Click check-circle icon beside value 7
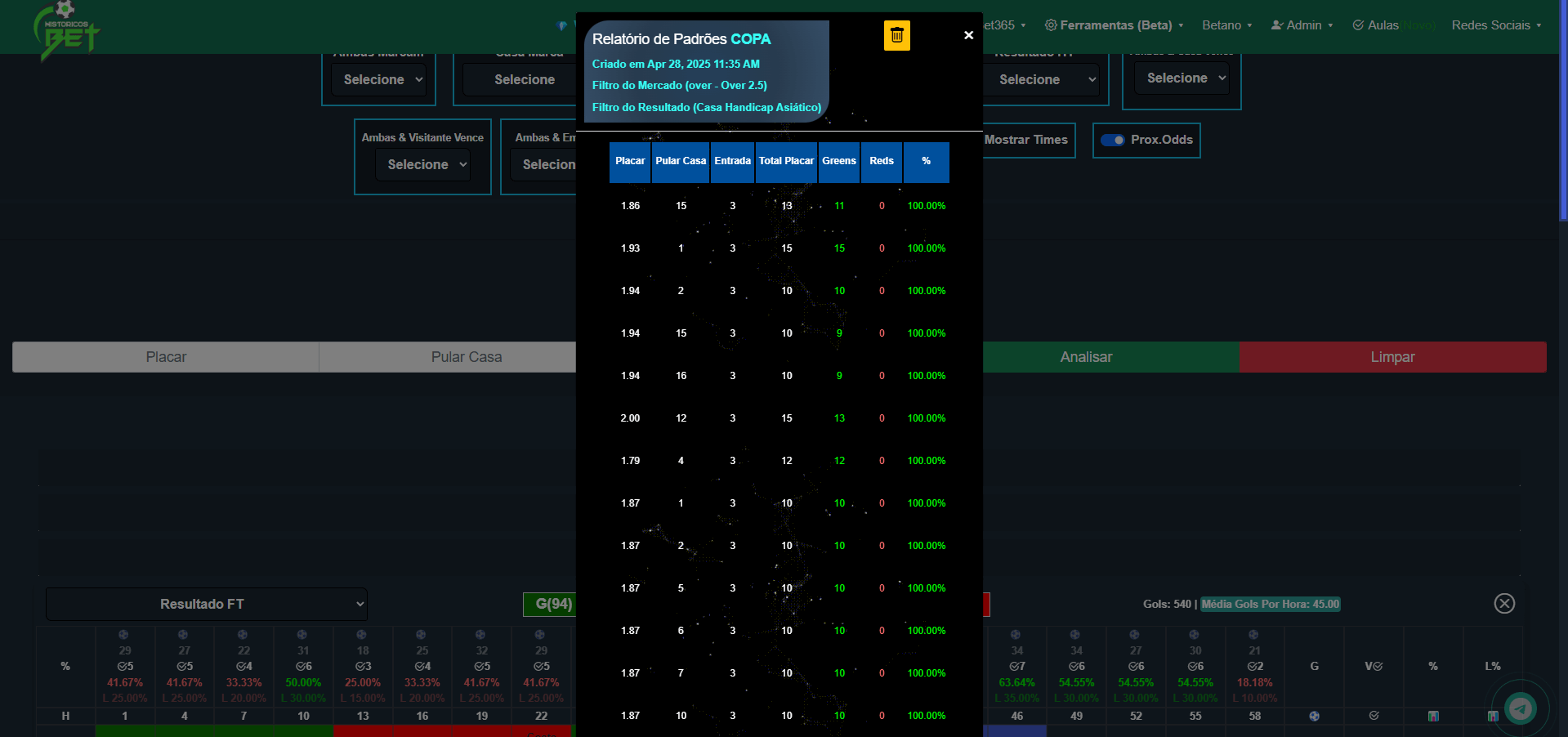Image resolution: width=1568 pixels, height=737 pixels. 1013,667
